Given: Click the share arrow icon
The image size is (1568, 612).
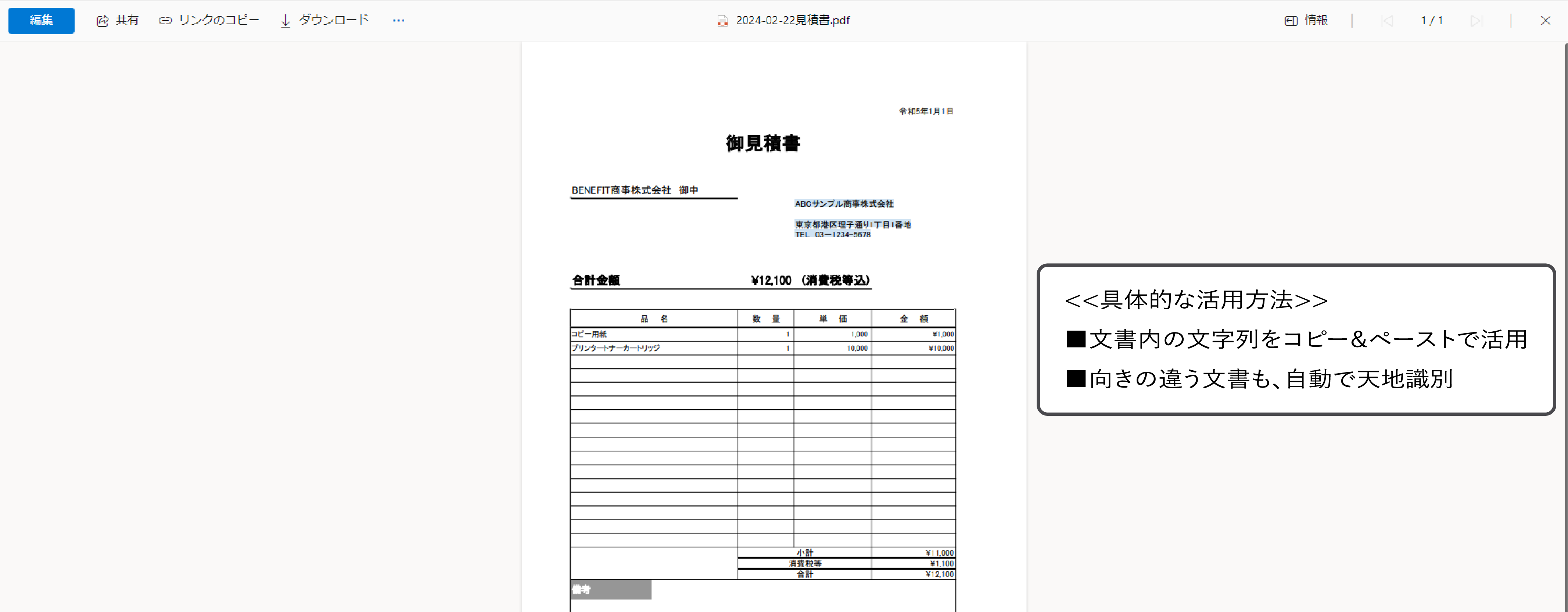Looking at the screenshot, I should tap(102, 21).
